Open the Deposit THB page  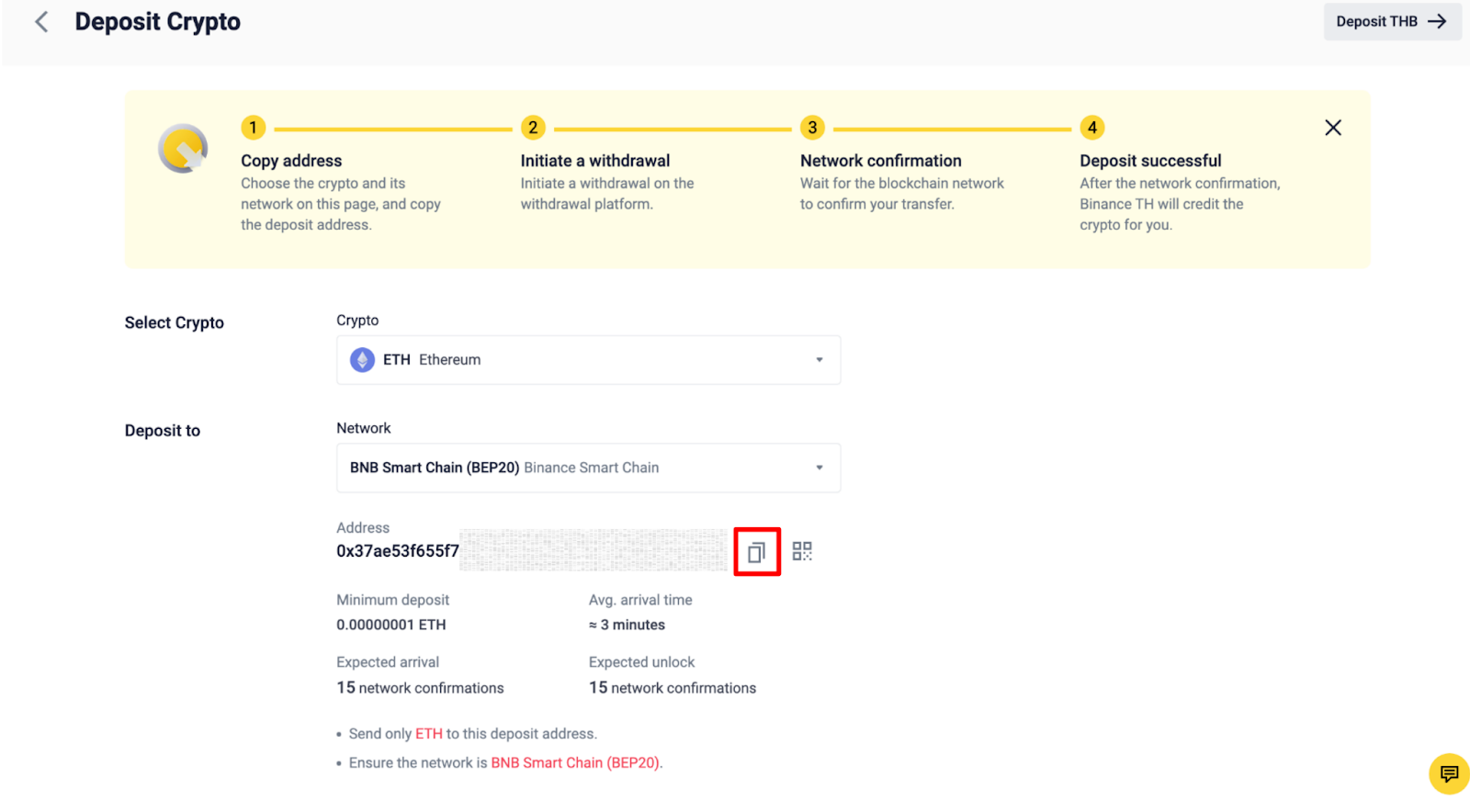[x=1391, y=22]
